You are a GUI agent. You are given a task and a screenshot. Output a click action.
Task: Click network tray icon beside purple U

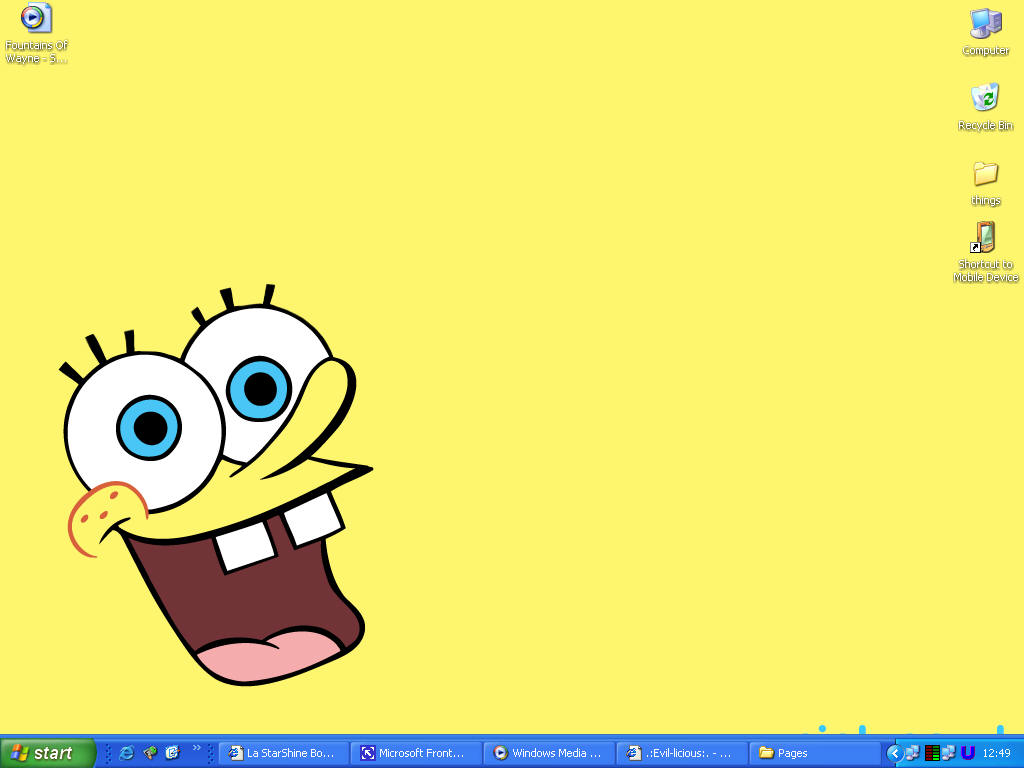click(x=949, y=753)
